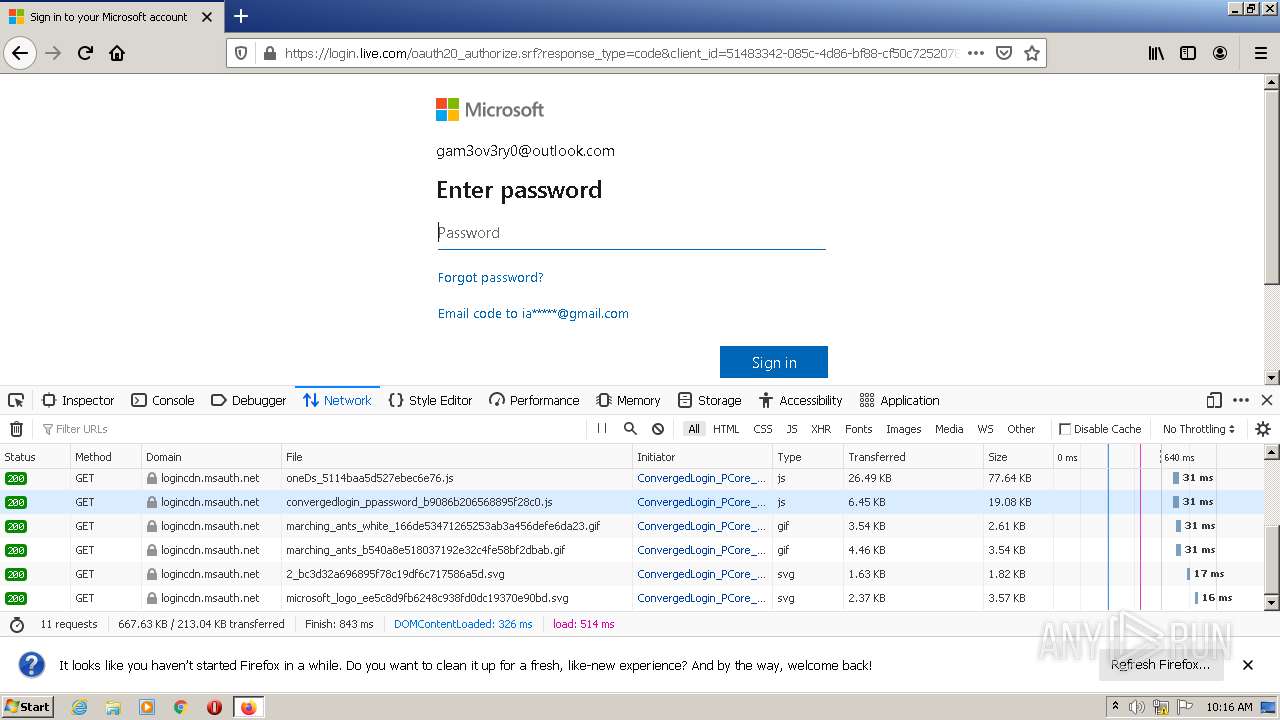Reload the page with the refresh icon
Screen dimensions: 1280x720
(x=85, y=53)
